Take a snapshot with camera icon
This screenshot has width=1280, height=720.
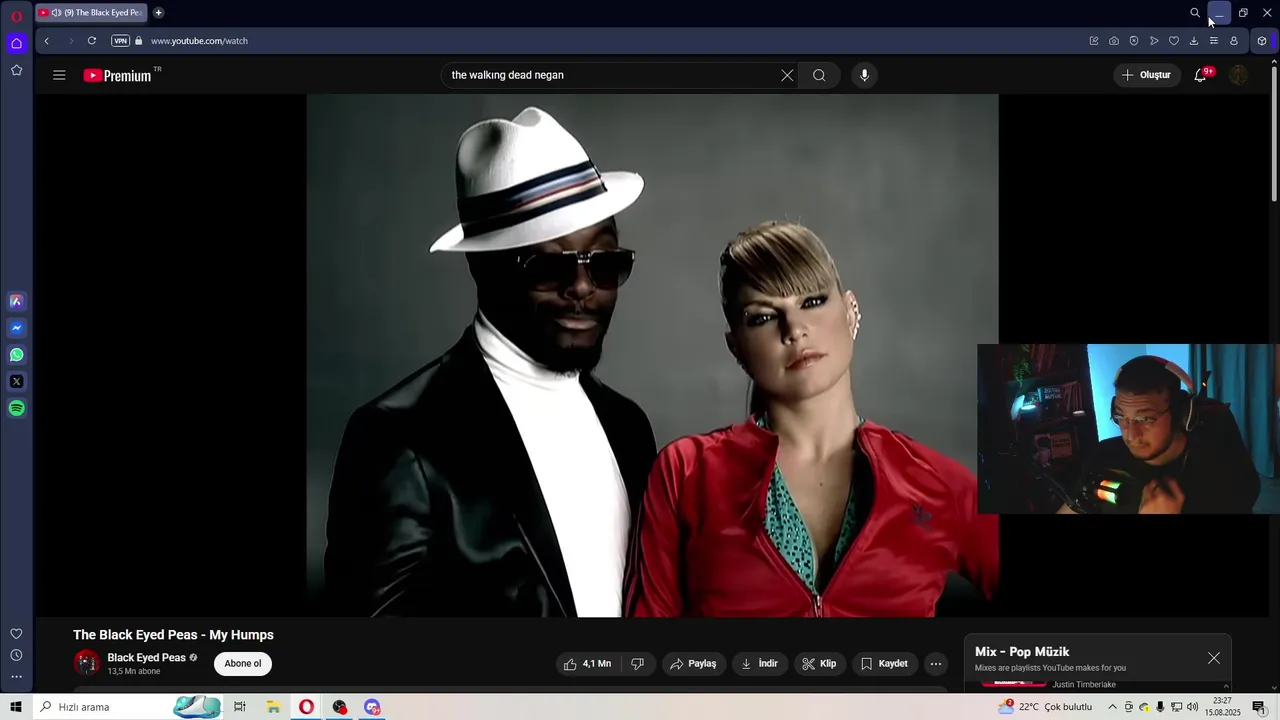point(1114,41)
